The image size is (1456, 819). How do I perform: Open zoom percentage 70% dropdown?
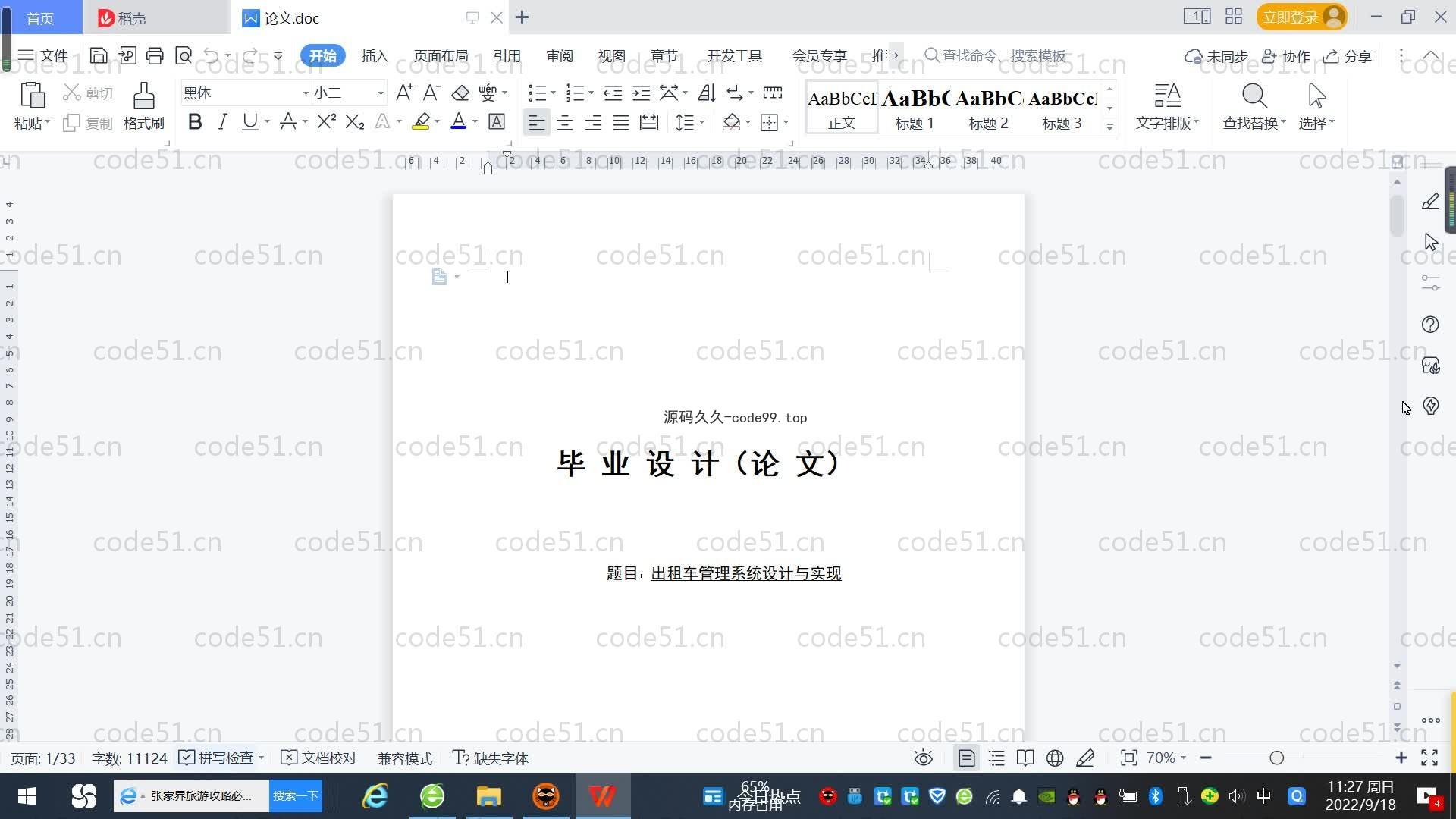pyautogui.click(x=1166, y=758)
